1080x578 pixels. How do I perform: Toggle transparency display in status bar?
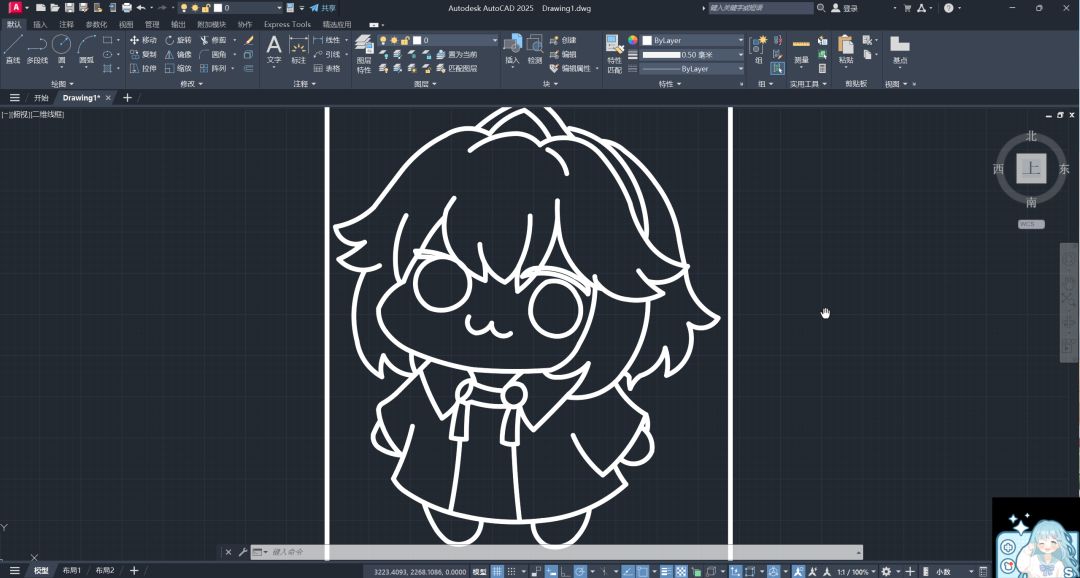click(681, 572)
